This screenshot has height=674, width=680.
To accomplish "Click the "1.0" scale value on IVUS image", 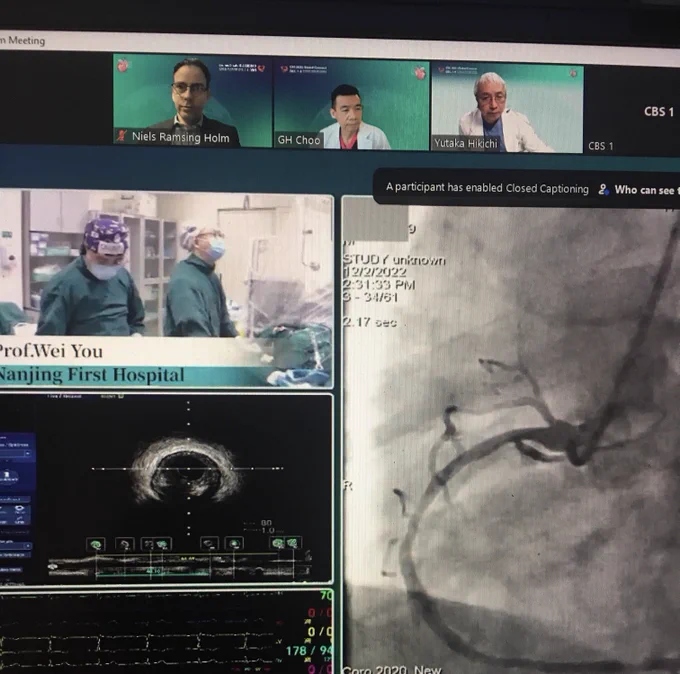I will point(268,530).
